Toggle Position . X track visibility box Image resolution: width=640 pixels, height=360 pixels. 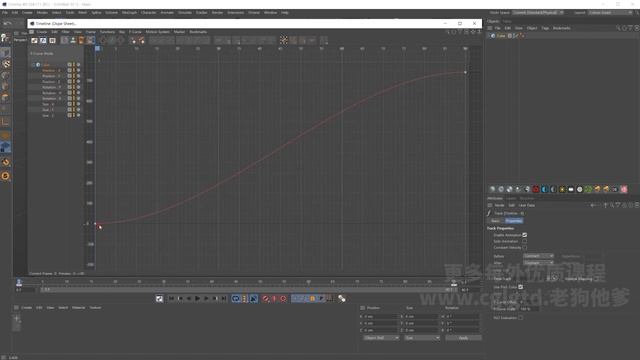[69, 70]
